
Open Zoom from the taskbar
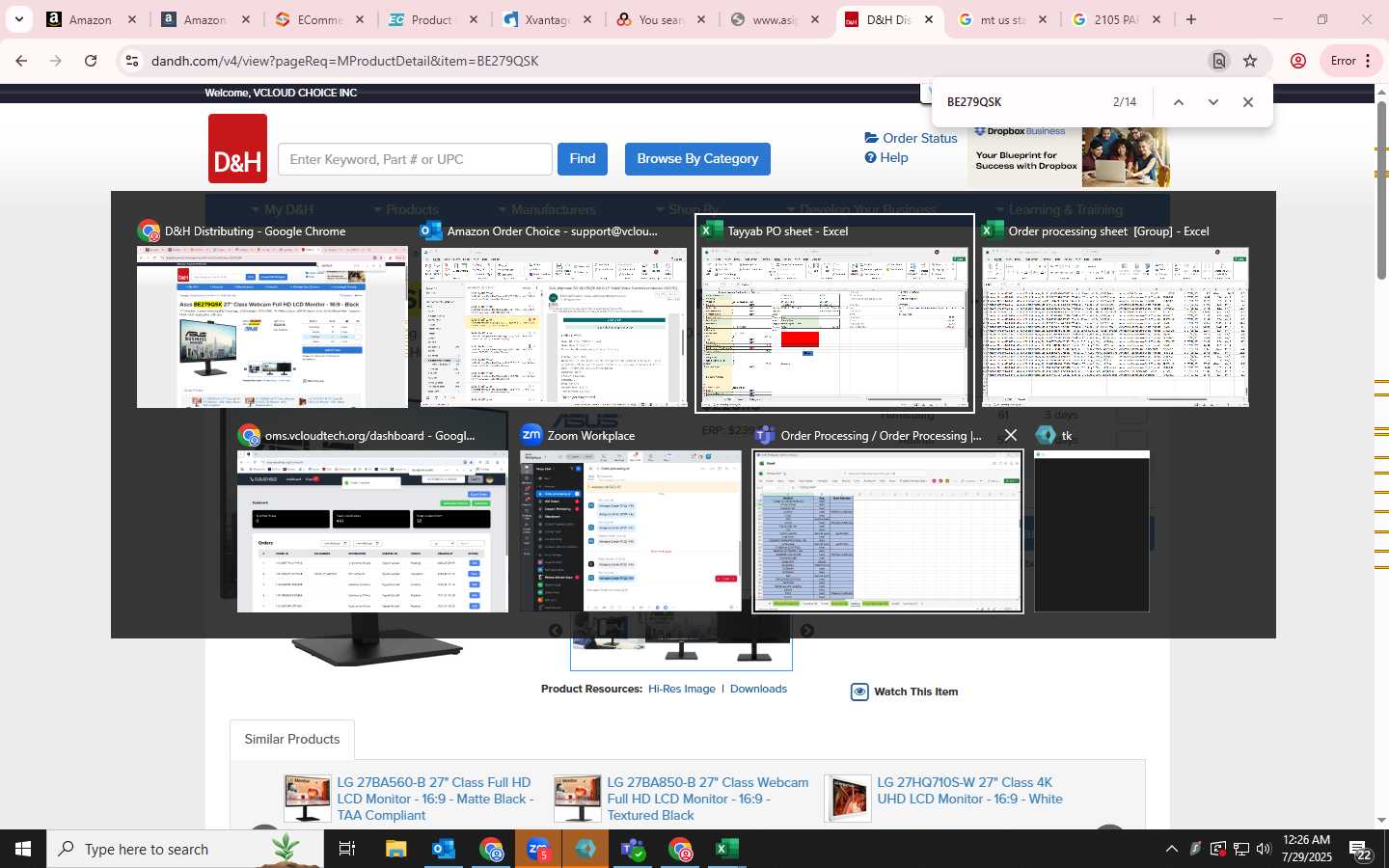coord(538,849)
